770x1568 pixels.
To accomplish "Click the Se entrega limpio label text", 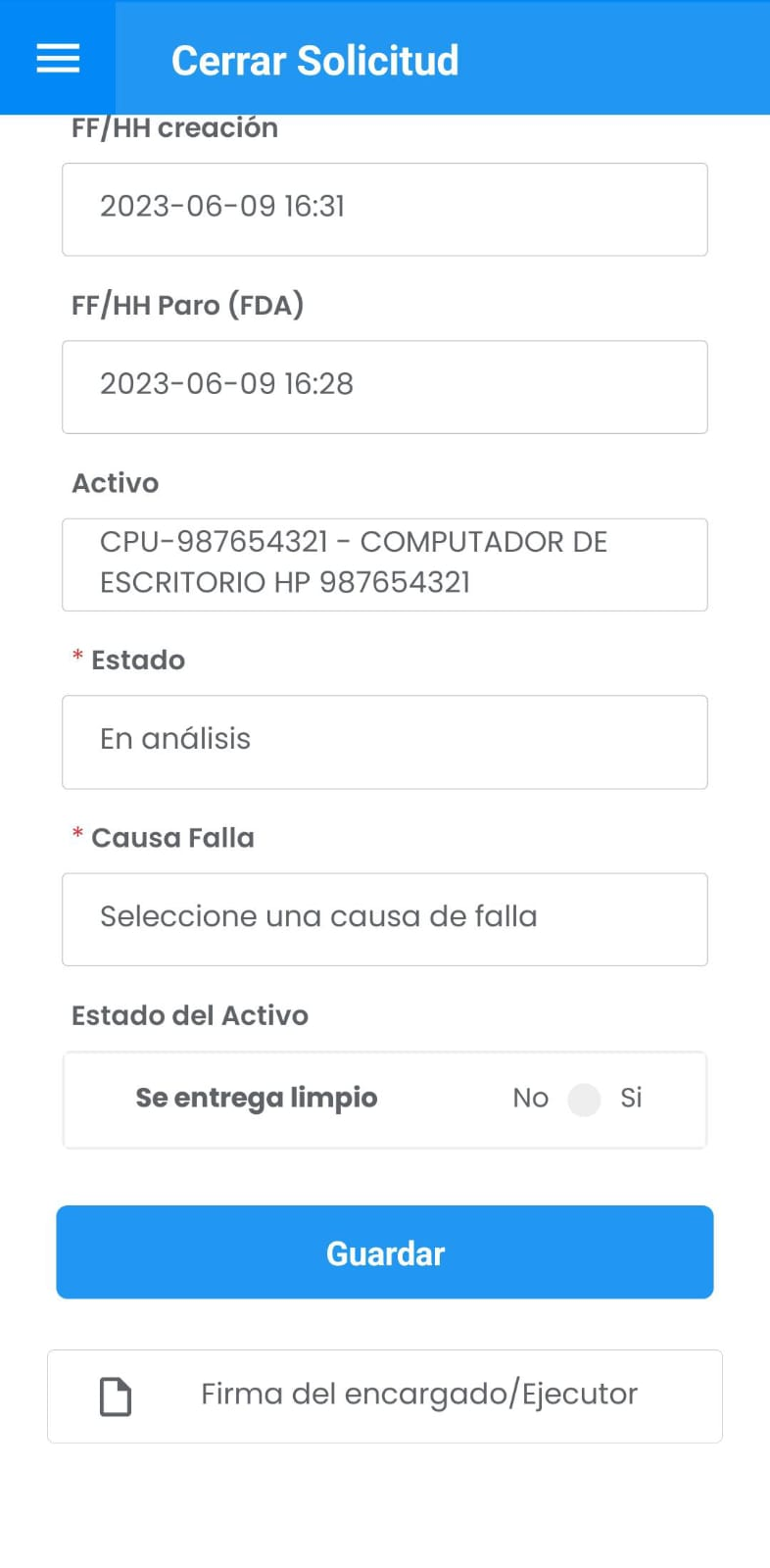I will 256,1099.
